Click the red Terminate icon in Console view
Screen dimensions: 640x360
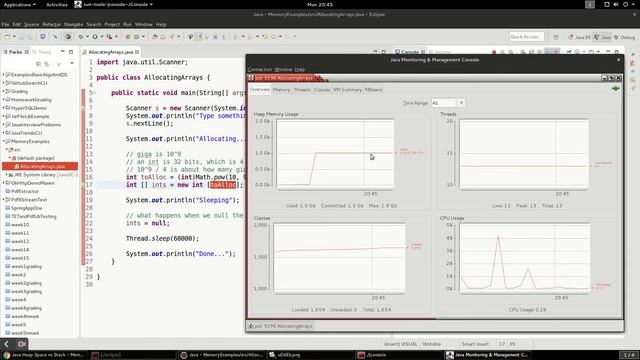click(x=494, y=52)
